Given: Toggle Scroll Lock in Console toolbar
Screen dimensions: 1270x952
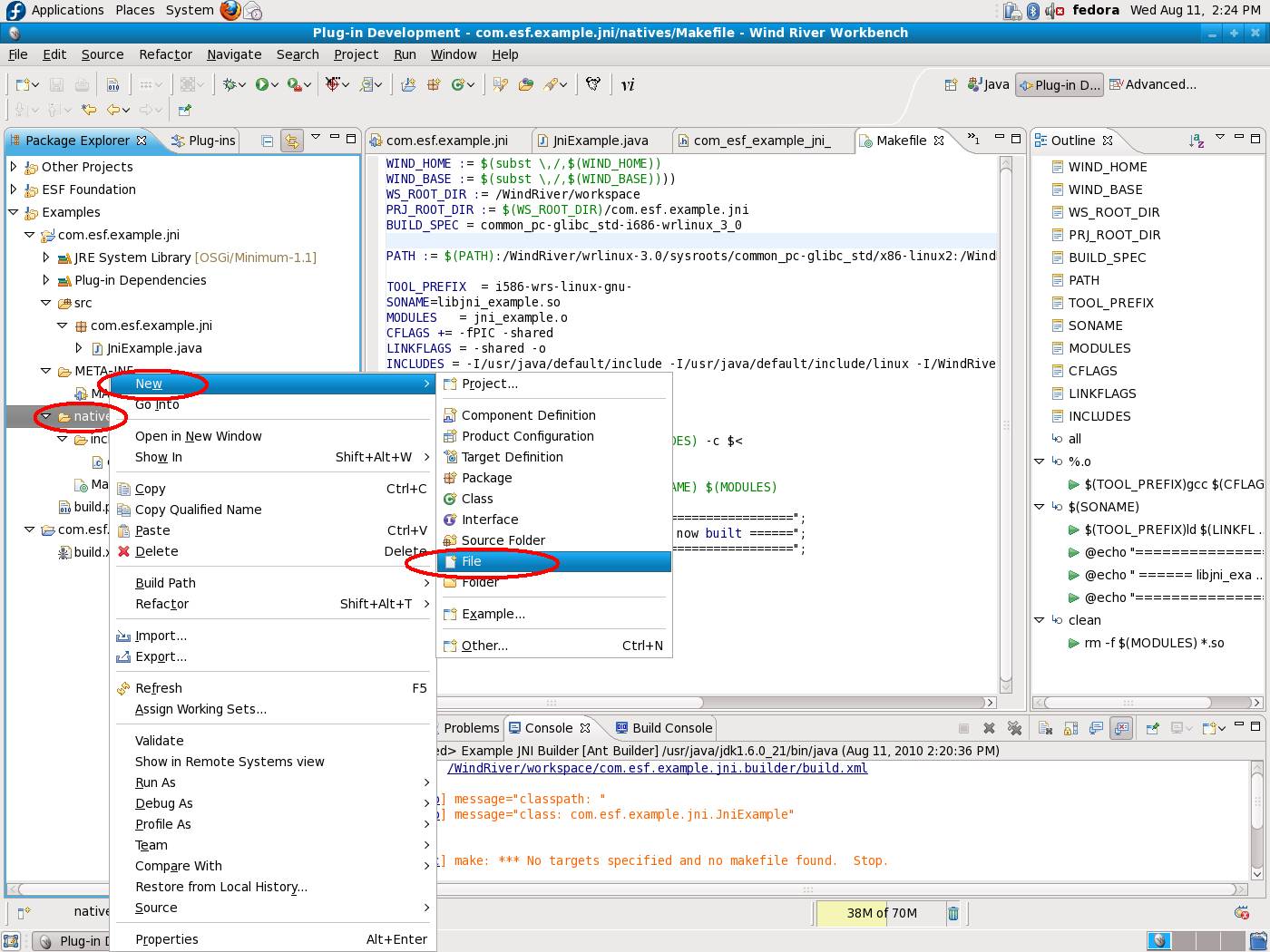Looking at the screenshot, I should point(1070,727).
